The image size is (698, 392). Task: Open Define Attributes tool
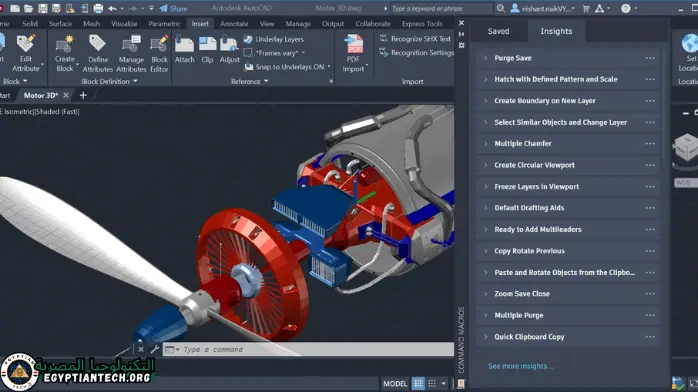97,54
